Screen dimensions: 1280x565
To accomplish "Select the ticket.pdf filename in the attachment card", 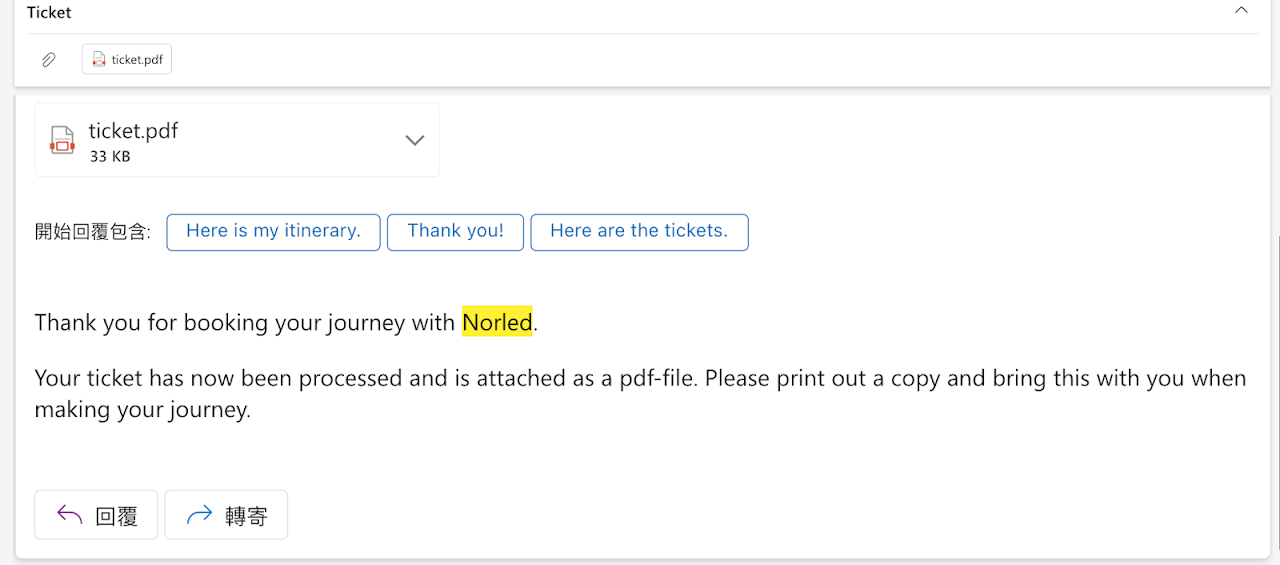I will coord(133,131).
